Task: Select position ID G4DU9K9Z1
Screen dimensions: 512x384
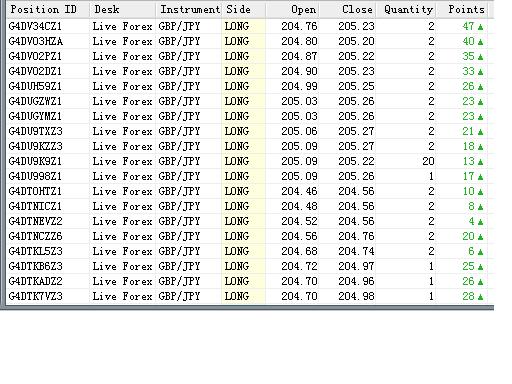Action: pos(35,161)
